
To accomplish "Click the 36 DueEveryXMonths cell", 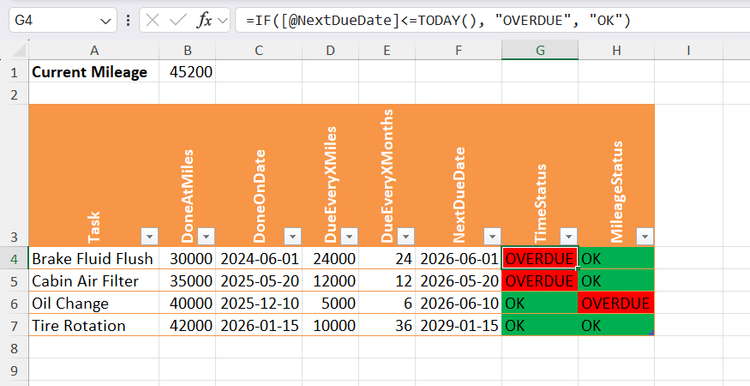I will pyautogui.click(x=387, y=326).
